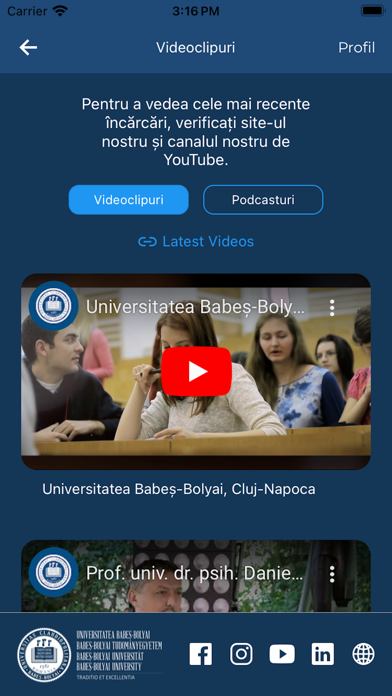Play the Universitatea Babeș-Bolyai video
The image size is (392, 696).
tap(196, 372)
